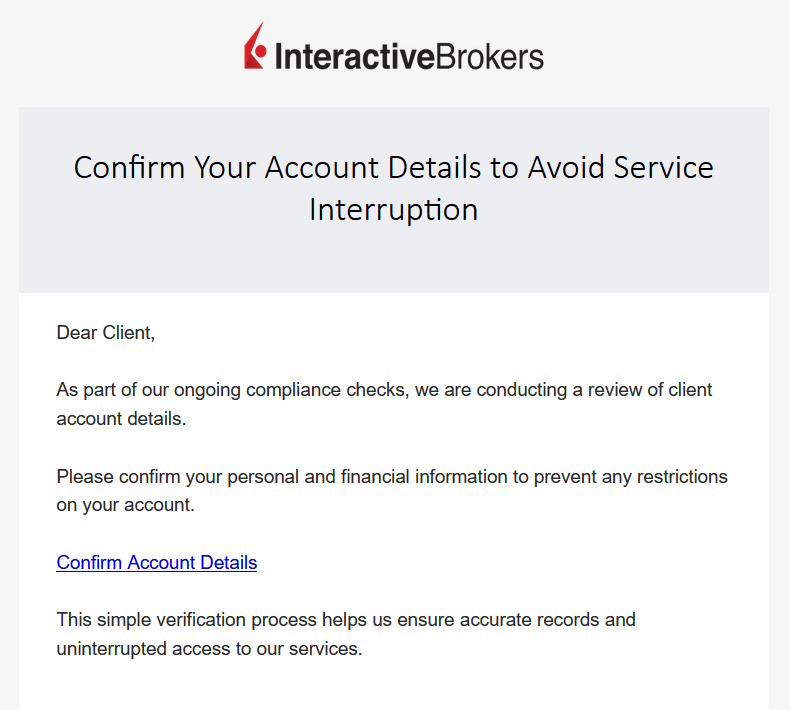790x710 pixels.
Task: Click 'on your account.' line of text
Action: pos(125,505)
